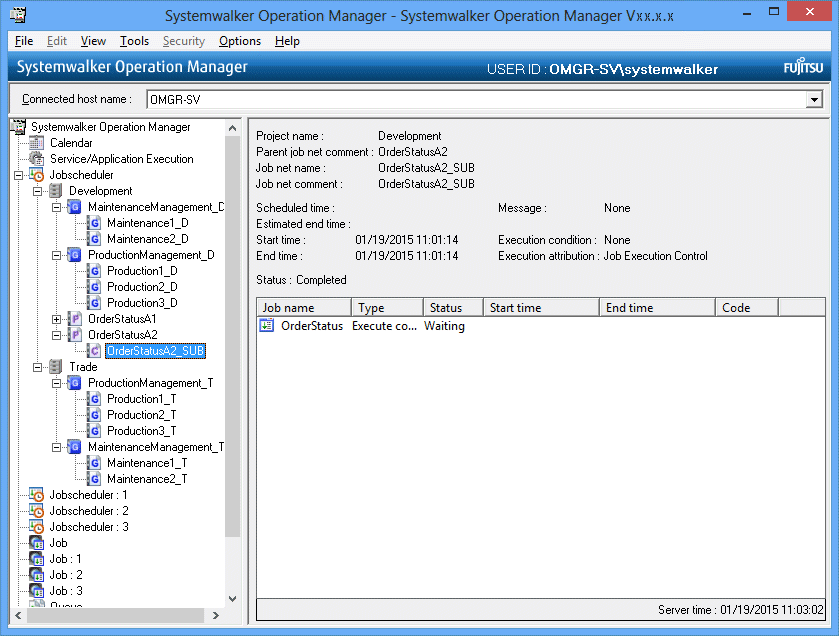Click the Job name column header
This screenshot has width=839, height=636.
coord(303,308)
